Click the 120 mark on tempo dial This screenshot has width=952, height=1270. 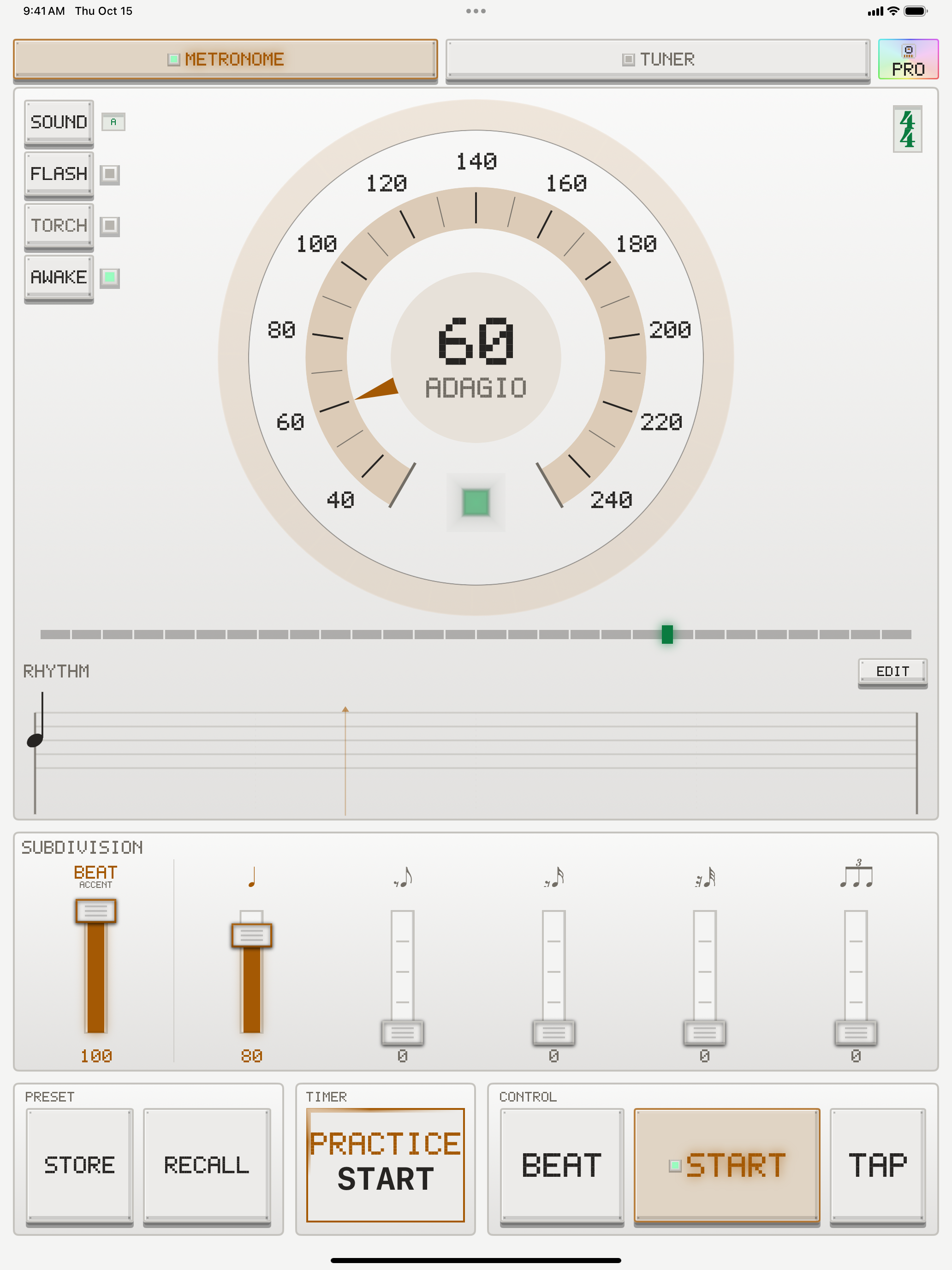tap(387, 184)
